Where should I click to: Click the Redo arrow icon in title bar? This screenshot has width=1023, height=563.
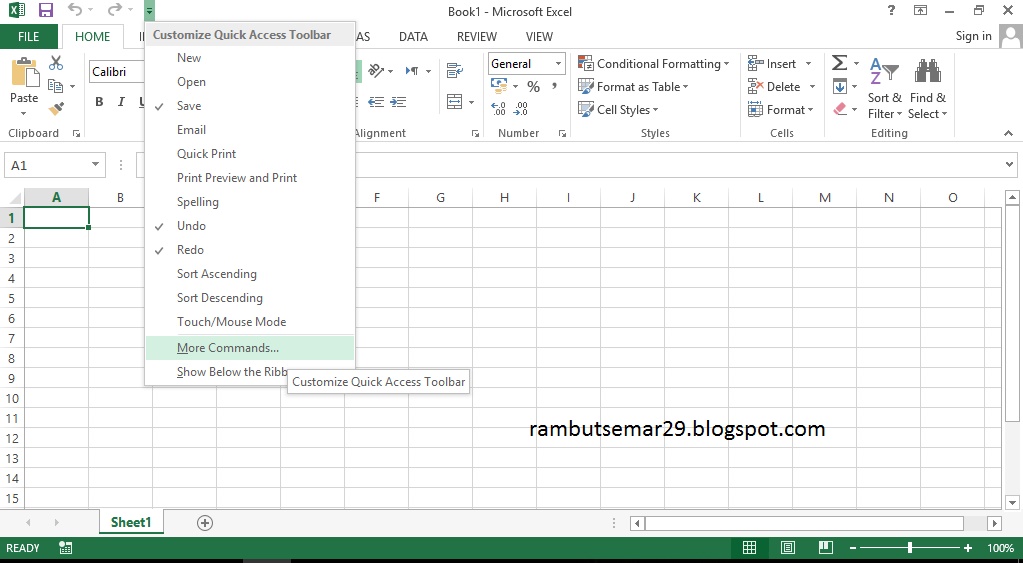(115, 10)
